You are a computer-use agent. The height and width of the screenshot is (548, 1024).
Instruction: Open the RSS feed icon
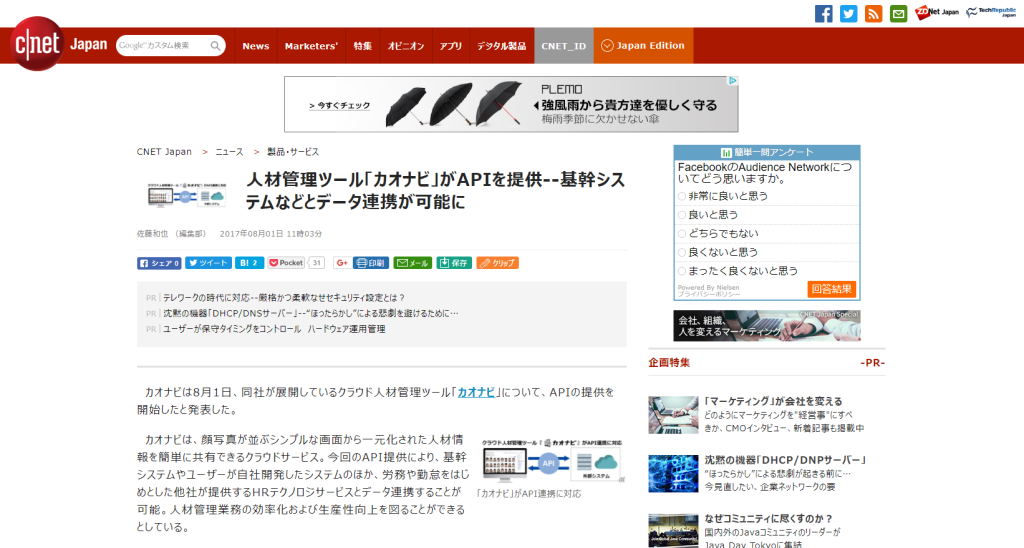click(x=873, y=14)
